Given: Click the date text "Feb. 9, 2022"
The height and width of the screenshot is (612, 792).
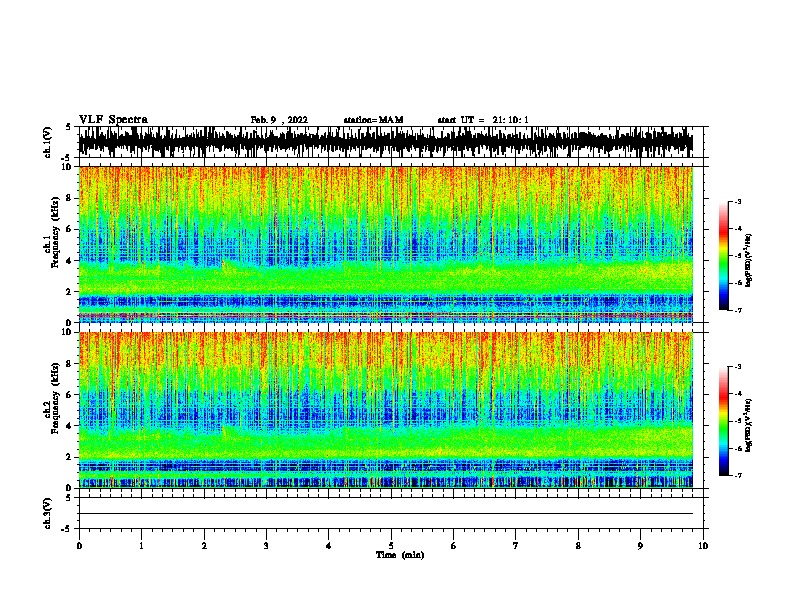Looking at the screenshot, I should click(279, 120).
